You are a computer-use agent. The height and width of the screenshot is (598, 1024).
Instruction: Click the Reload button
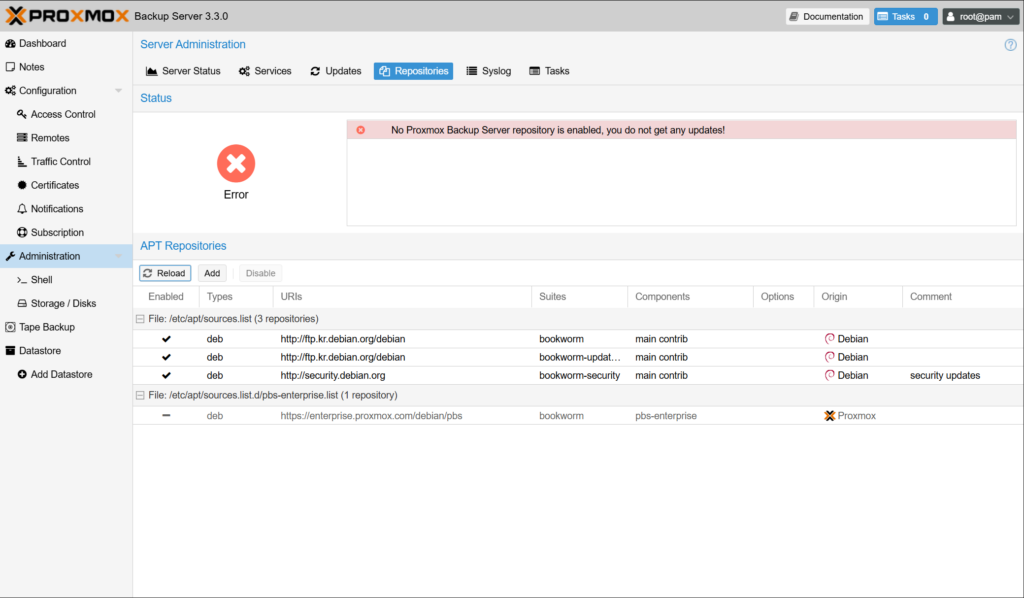click(x=164, y=273)
